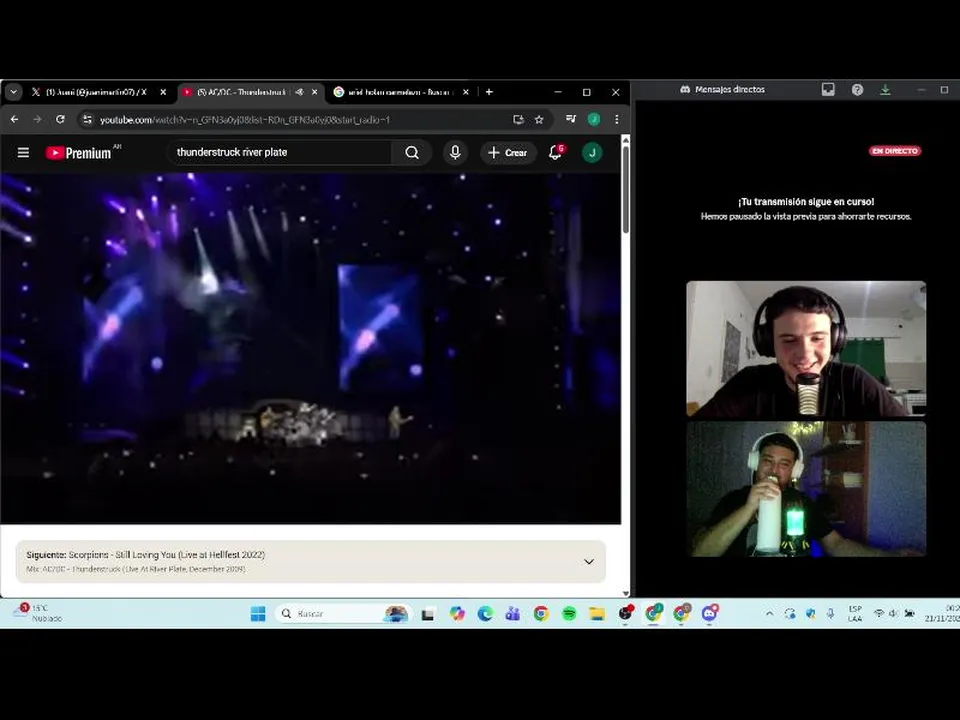Submit search with magnifier button
Image resolution: width=960 pixels, height=720 pixels.
[x=412, y=152]
